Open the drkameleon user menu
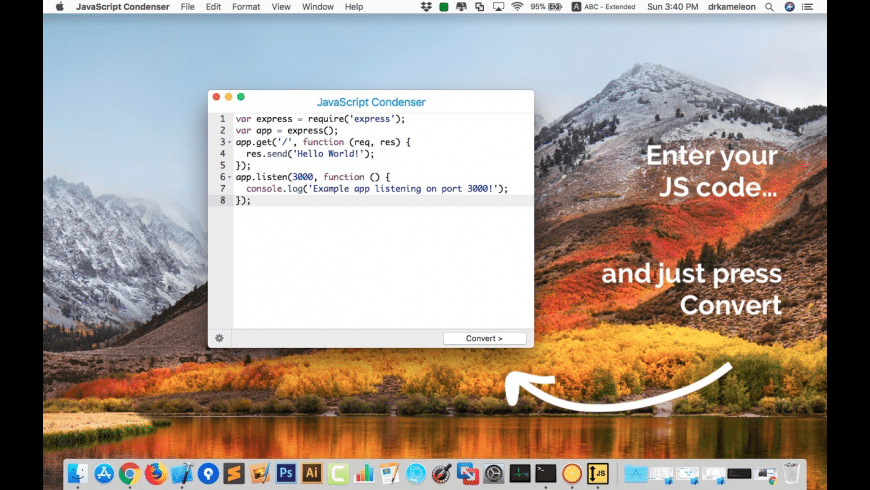870x490 pixels. point(731,7)
